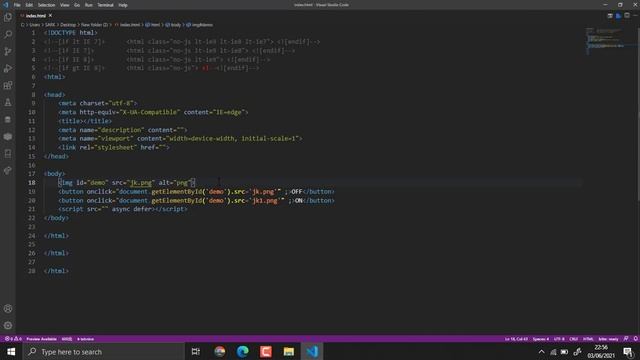
Task: Place cursor on the DOCTYPE html line
Action: click(x=71, y=33)
